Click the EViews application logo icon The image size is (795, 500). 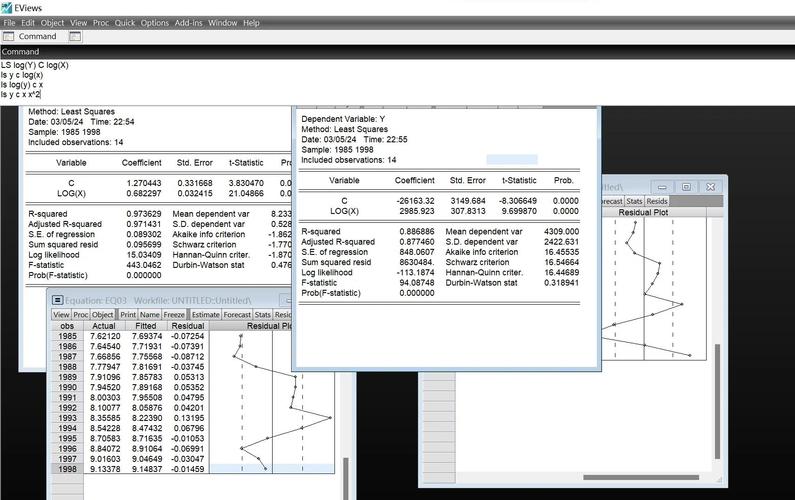(x=8, y=7)
